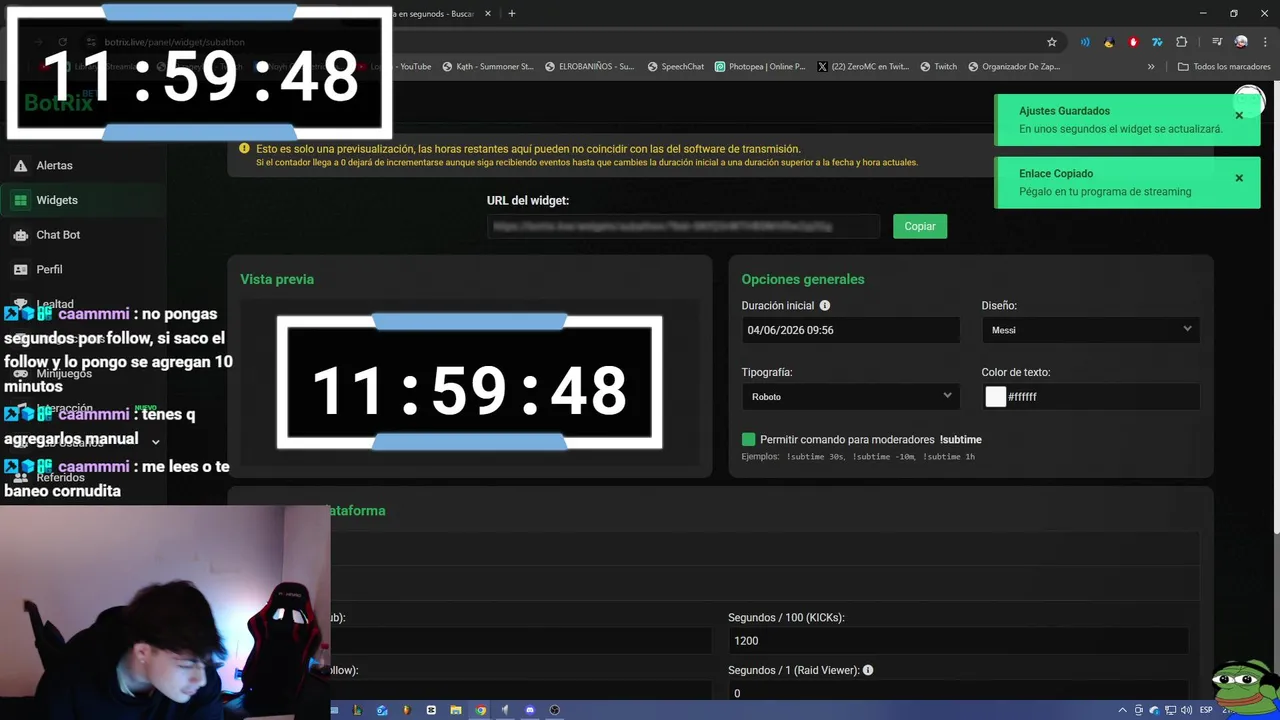
Task: Open Chrome from the Windows taskbar
Action: tap(481, 710)
